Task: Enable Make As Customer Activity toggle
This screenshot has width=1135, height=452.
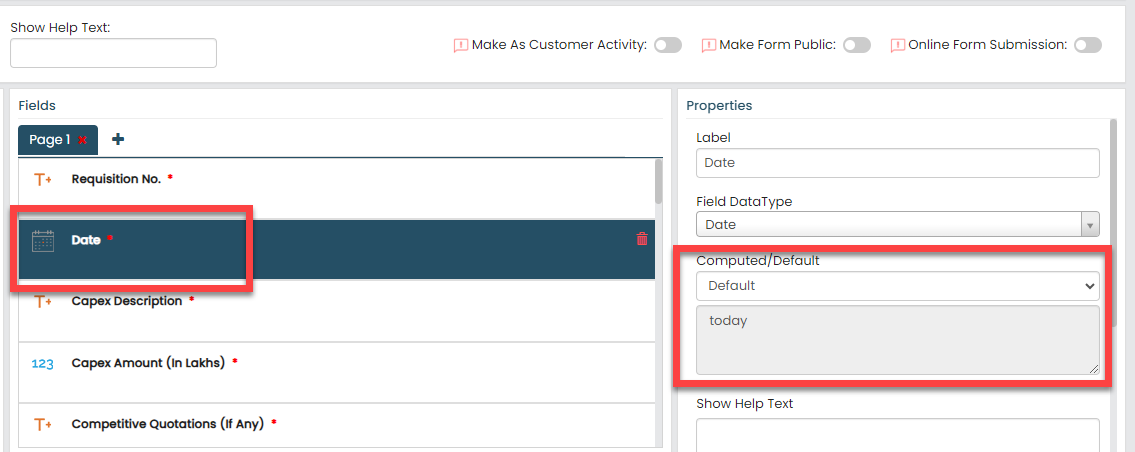Action: 668,45
